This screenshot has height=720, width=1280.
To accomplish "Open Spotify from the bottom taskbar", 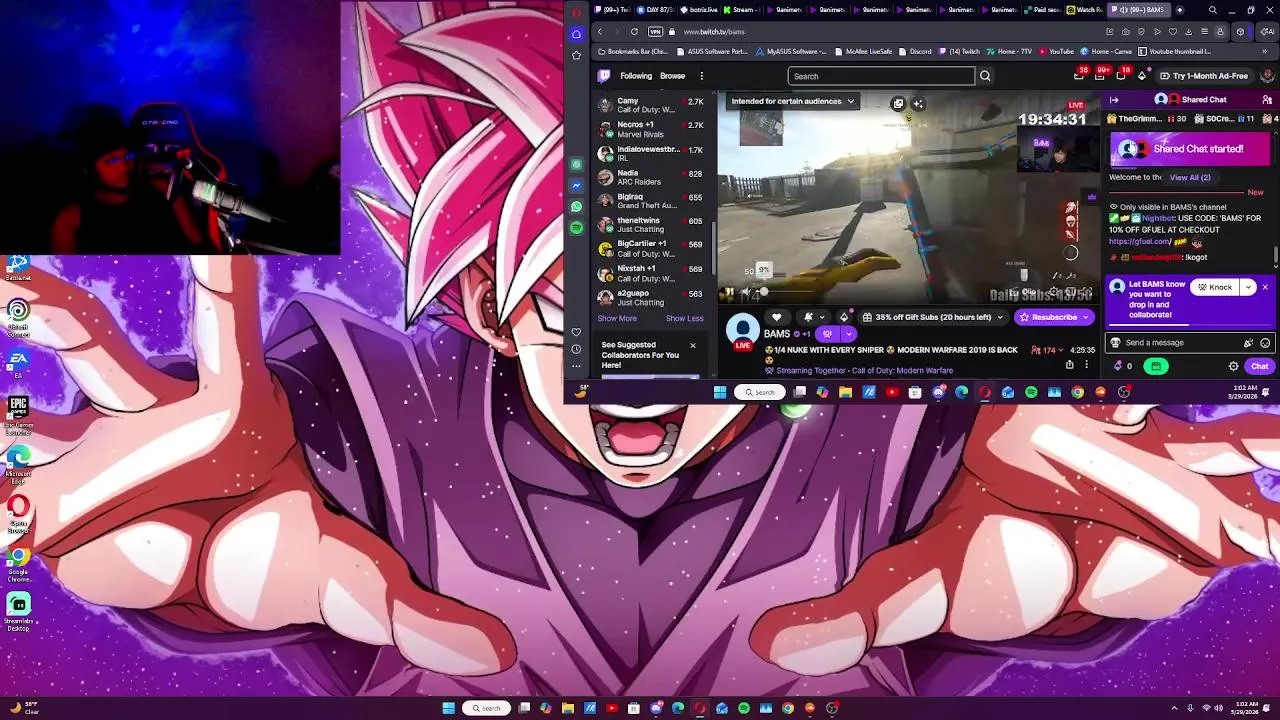I will tap(744, 708).
